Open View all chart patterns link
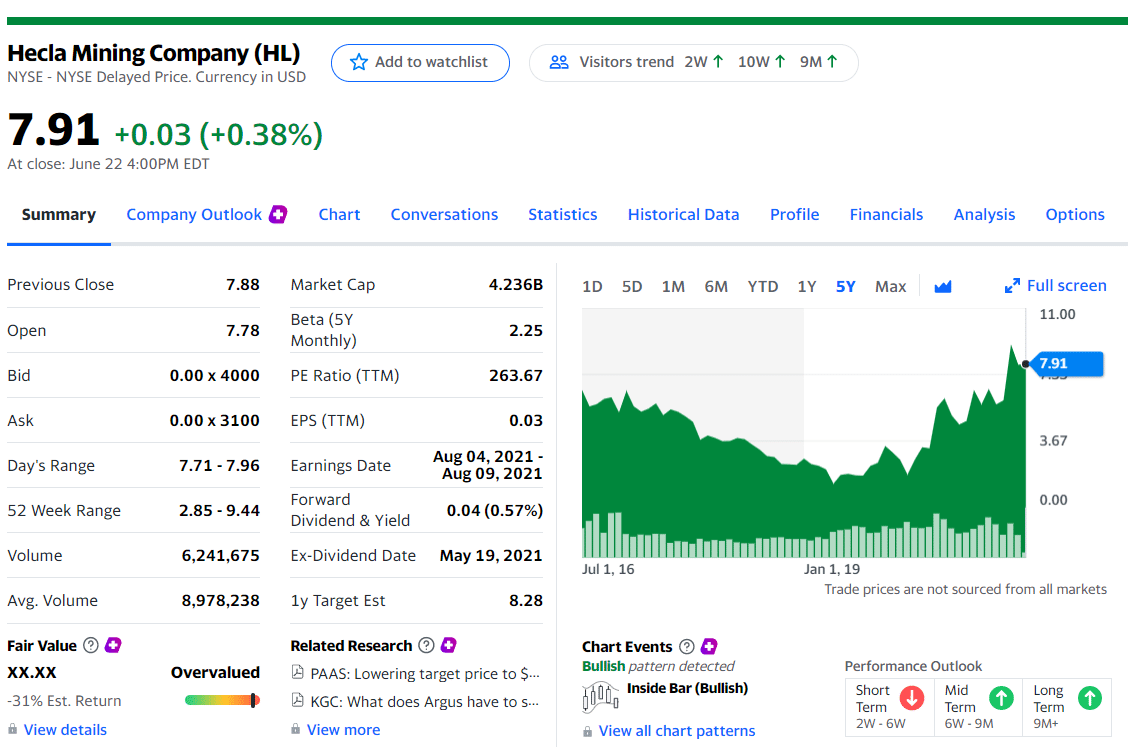This screenshot has height=747, width=1128. coord(677,731)
